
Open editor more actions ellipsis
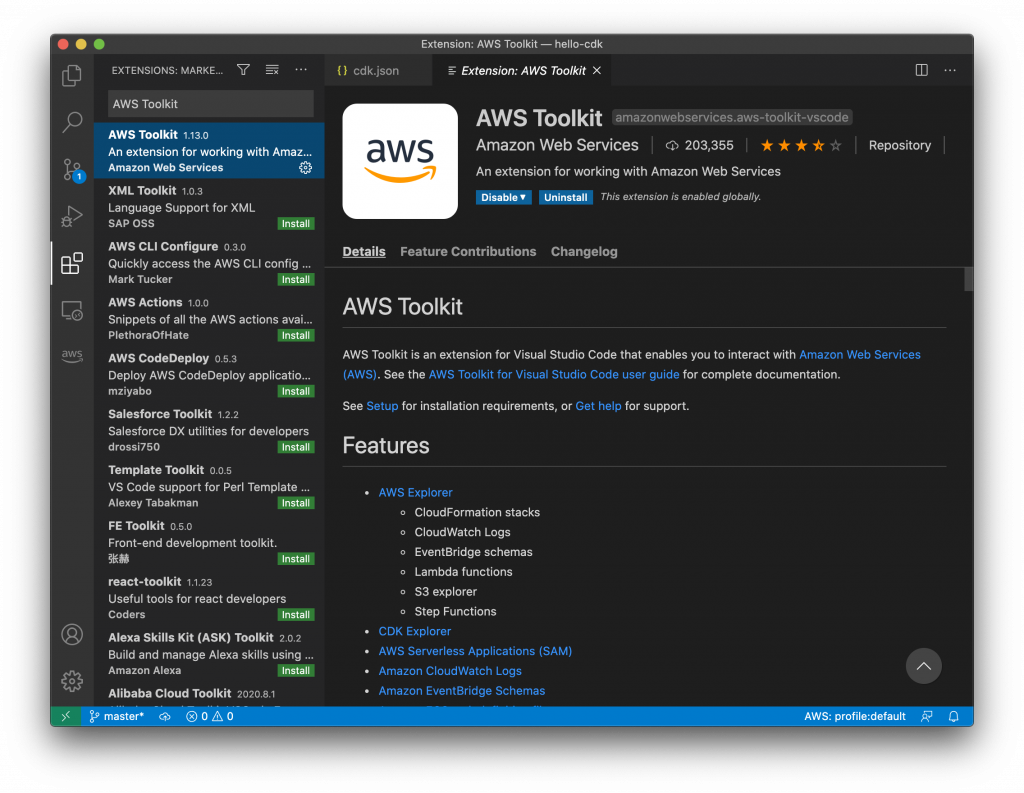coord(950,70)
